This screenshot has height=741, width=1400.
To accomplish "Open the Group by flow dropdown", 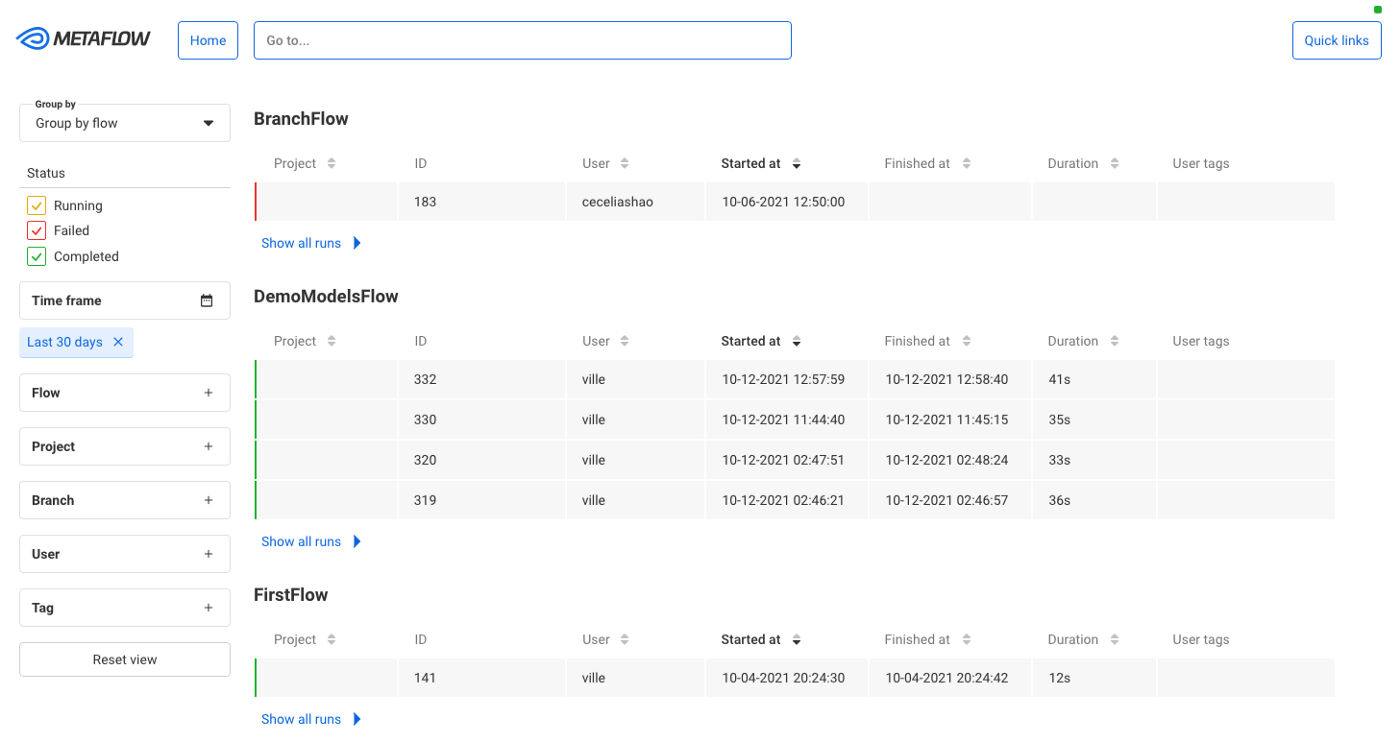I will 125,123.
